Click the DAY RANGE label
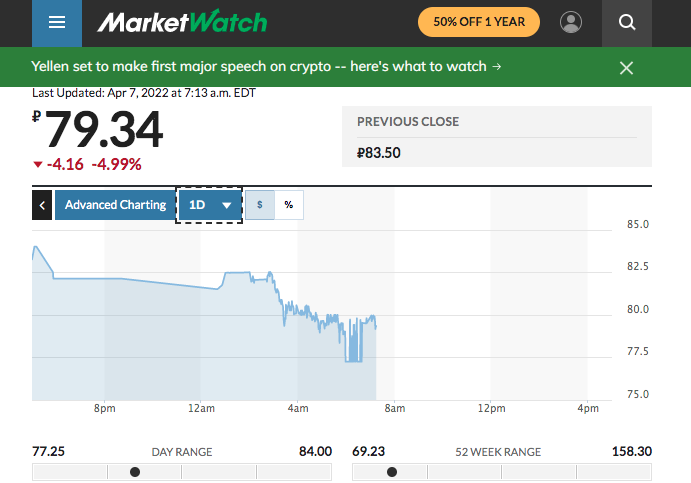This screenshot has width=691, height=483. click(x=182, y=452)
